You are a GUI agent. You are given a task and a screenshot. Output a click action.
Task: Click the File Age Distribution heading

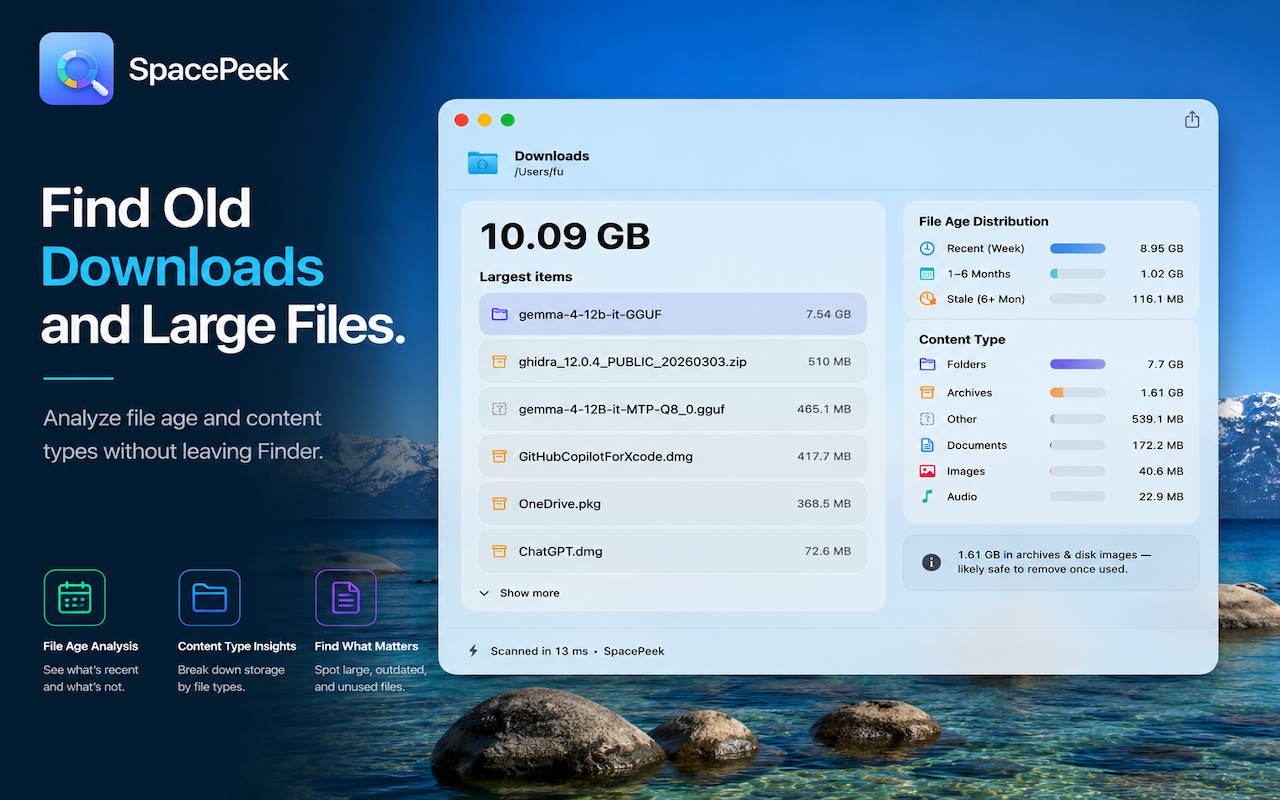(x=984, y=222)
